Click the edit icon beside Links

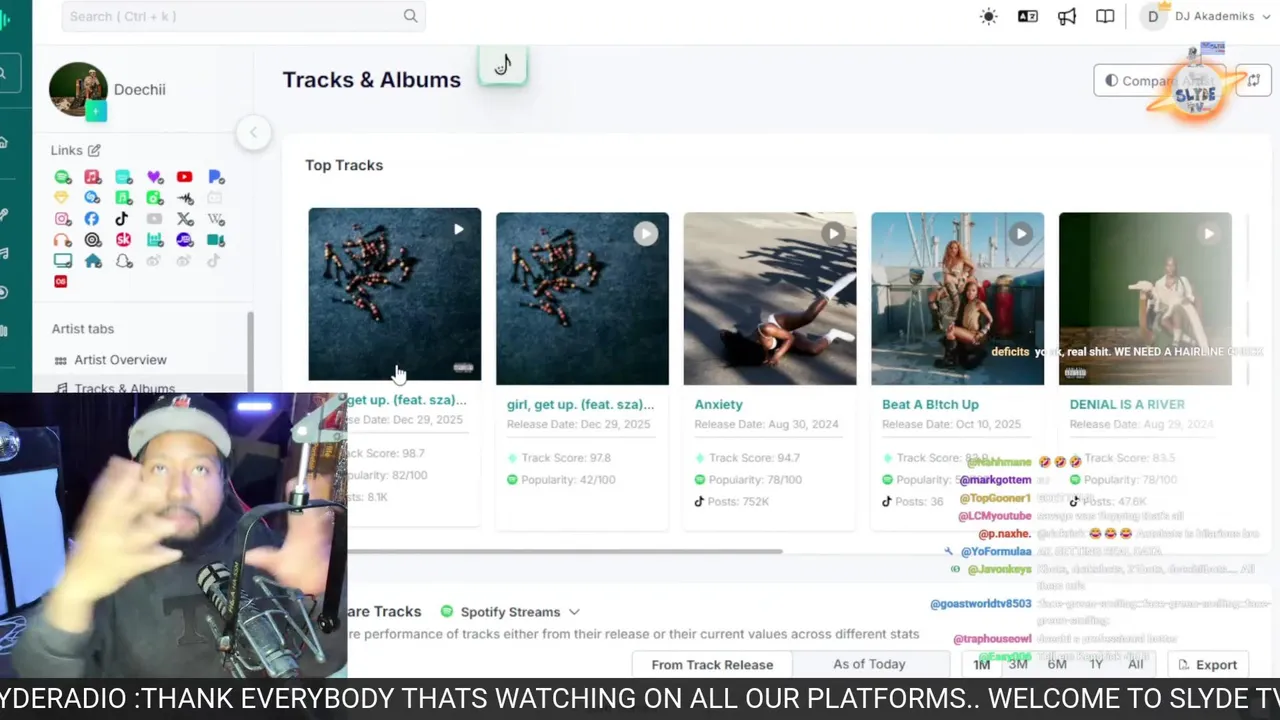[94, 150]
